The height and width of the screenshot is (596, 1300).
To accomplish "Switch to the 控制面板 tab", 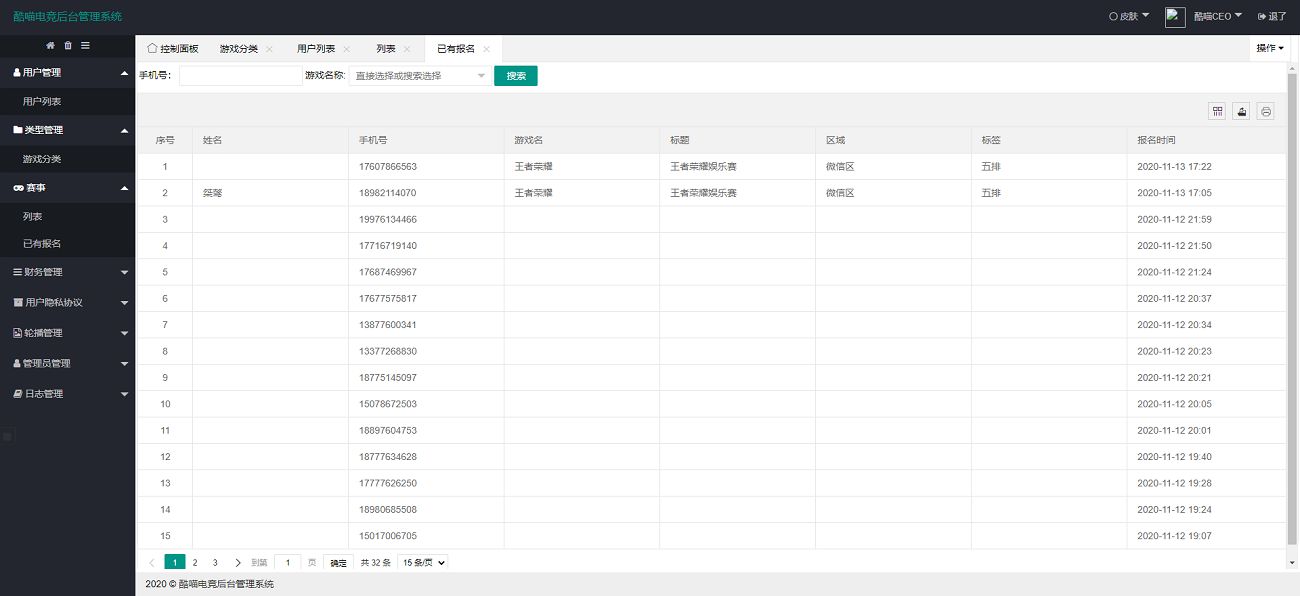I will [x=173, y=49].
